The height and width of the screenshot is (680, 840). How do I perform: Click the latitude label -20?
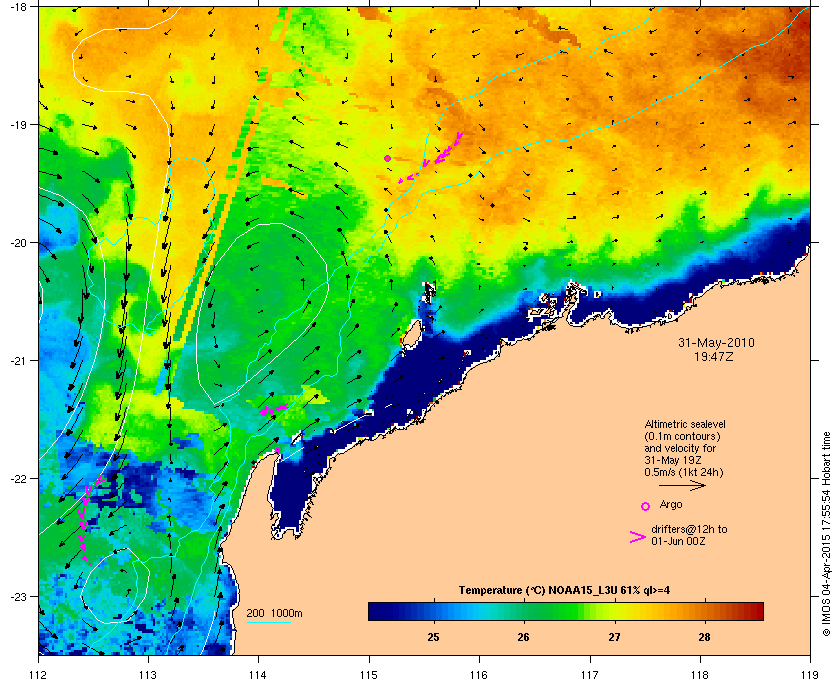18,243
